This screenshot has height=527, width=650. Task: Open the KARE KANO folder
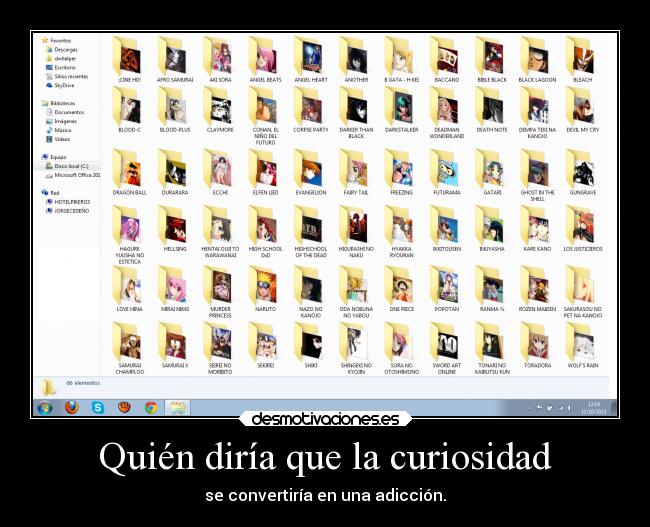[x=537, y=229]
